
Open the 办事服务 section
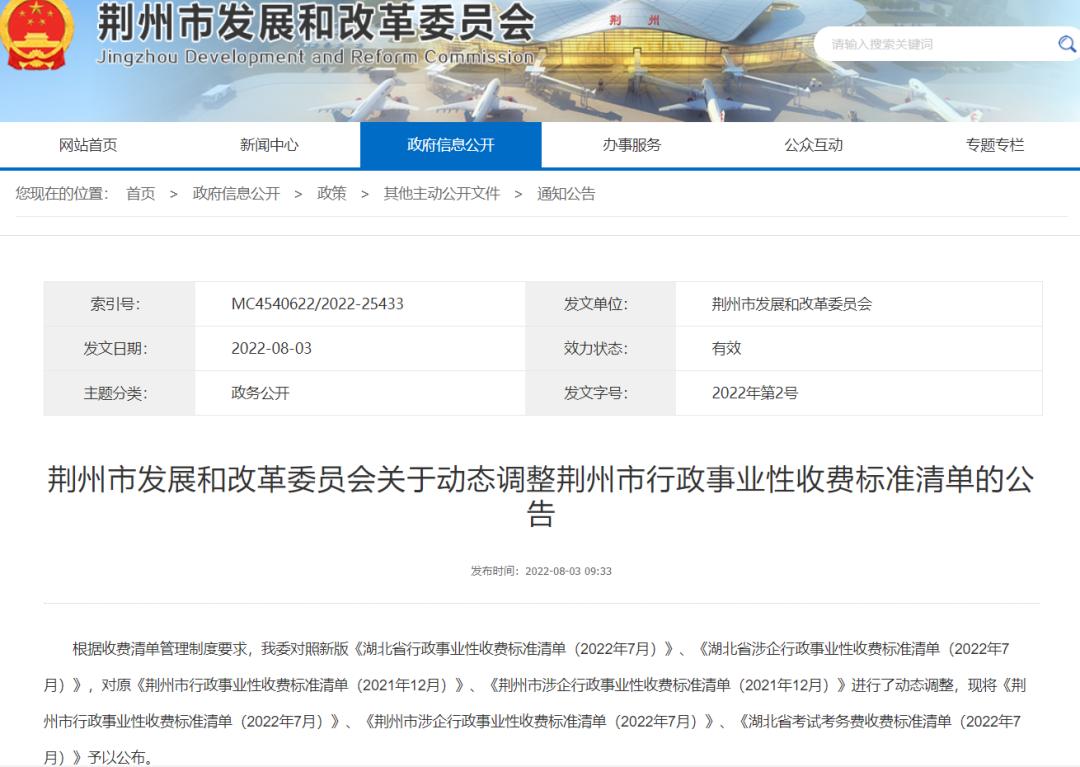click(632, 144)
